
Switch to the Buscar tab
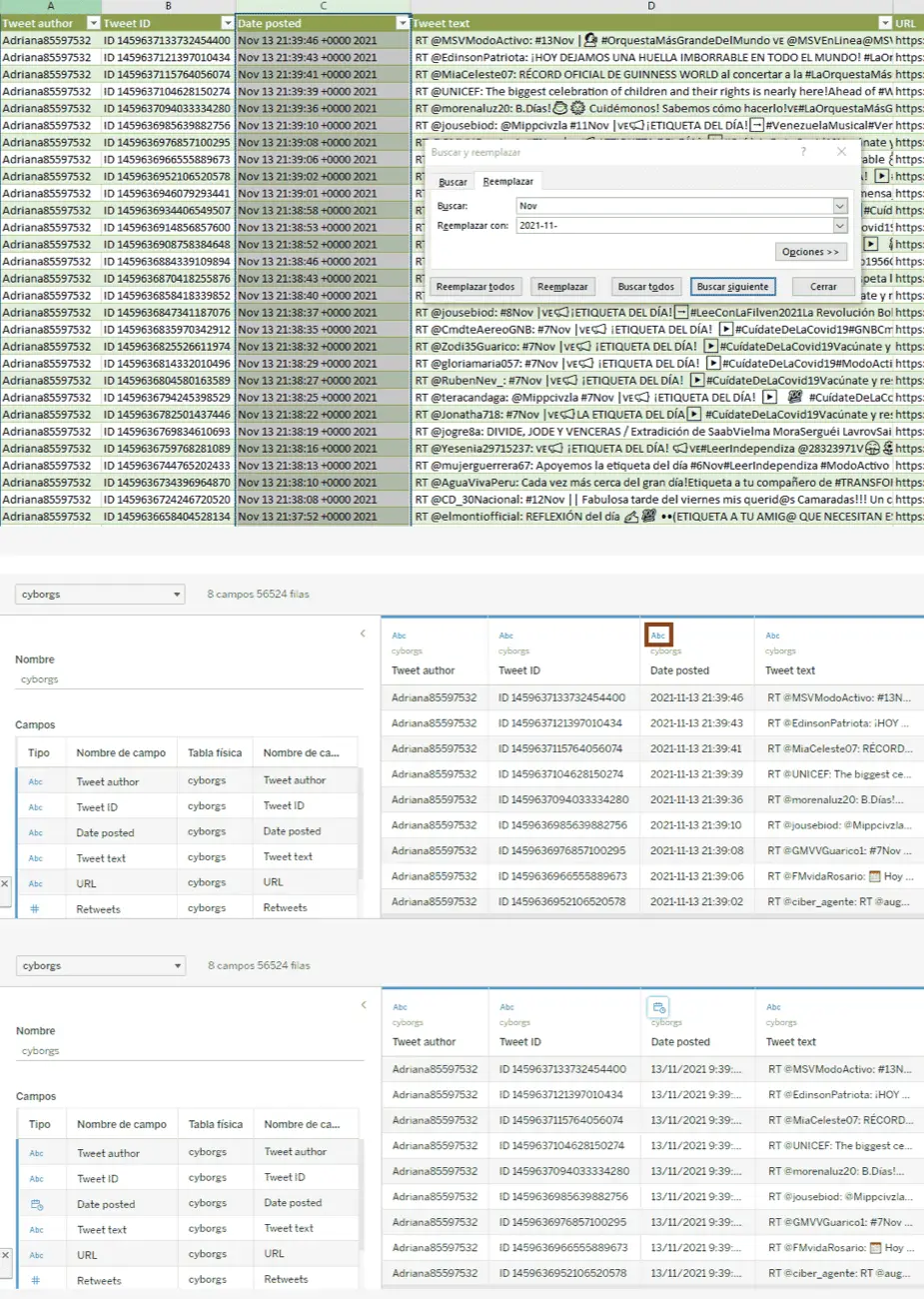(453, 182)
